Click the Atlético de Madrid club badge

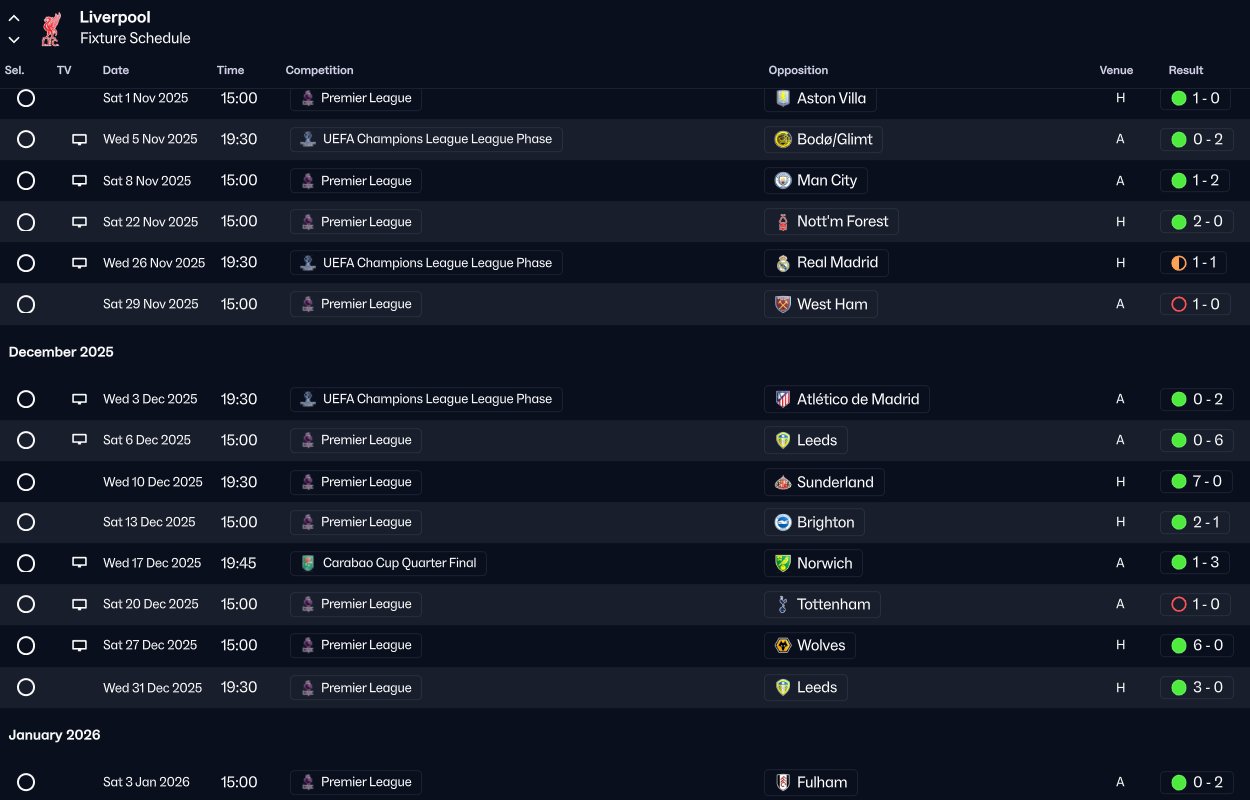(783, 399)
